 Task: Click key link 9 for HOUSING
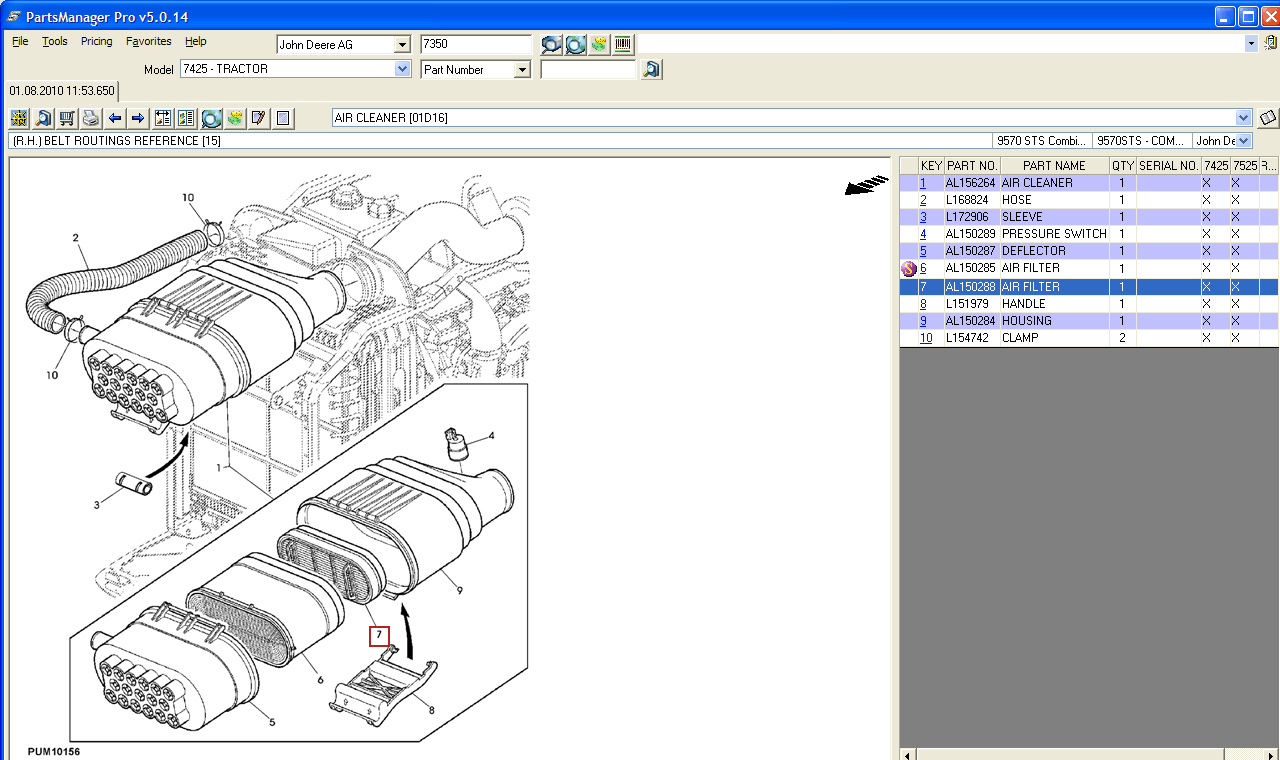click(923, 321)
